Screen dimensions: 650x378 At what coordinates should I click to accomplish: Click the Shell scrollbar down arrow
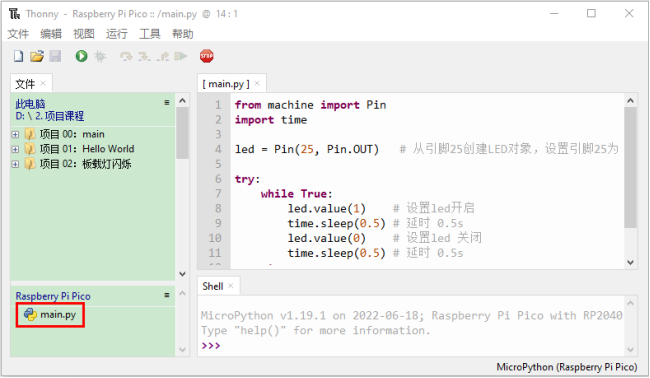click(x=631, y=349)
